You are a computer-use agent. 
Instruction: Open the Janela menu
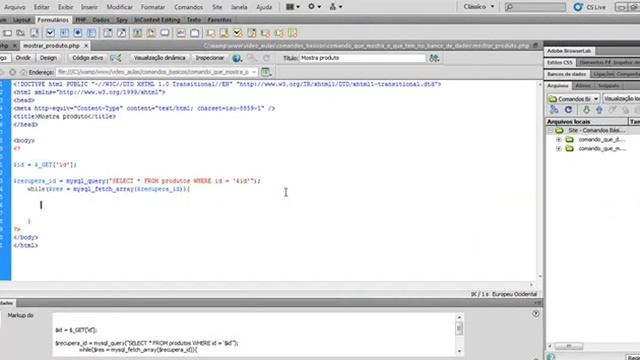(x=239, y=7)
